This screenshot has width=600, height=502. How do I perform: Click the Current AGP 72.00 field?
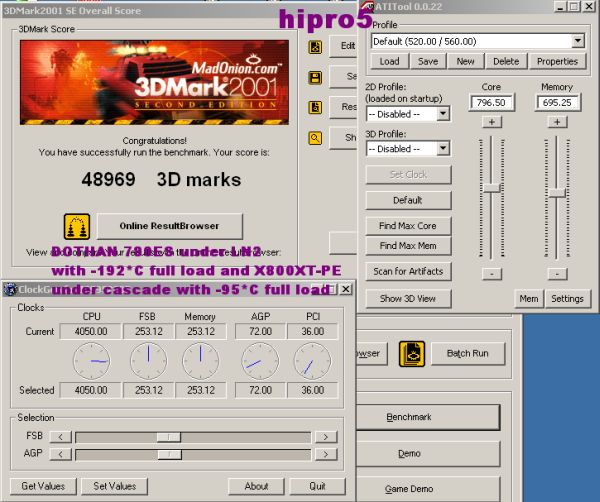pyautogui.click(x=261, y=331)
